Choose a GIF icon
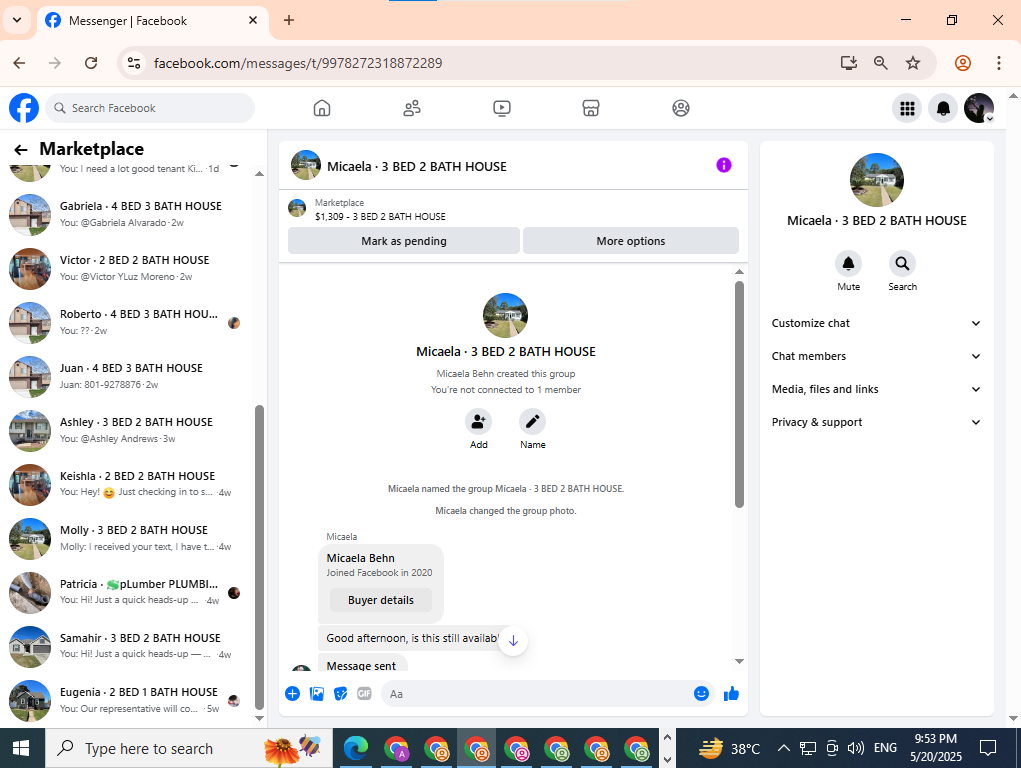This screenshot has width=1021, height=768. point(365,694)
